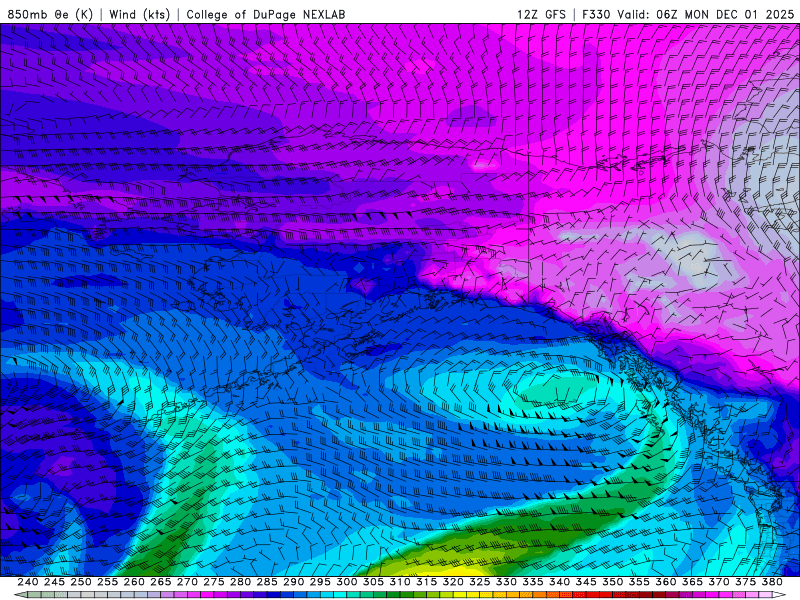
Task: Click the 275 value on the color scale
Action: pos(214,582)
